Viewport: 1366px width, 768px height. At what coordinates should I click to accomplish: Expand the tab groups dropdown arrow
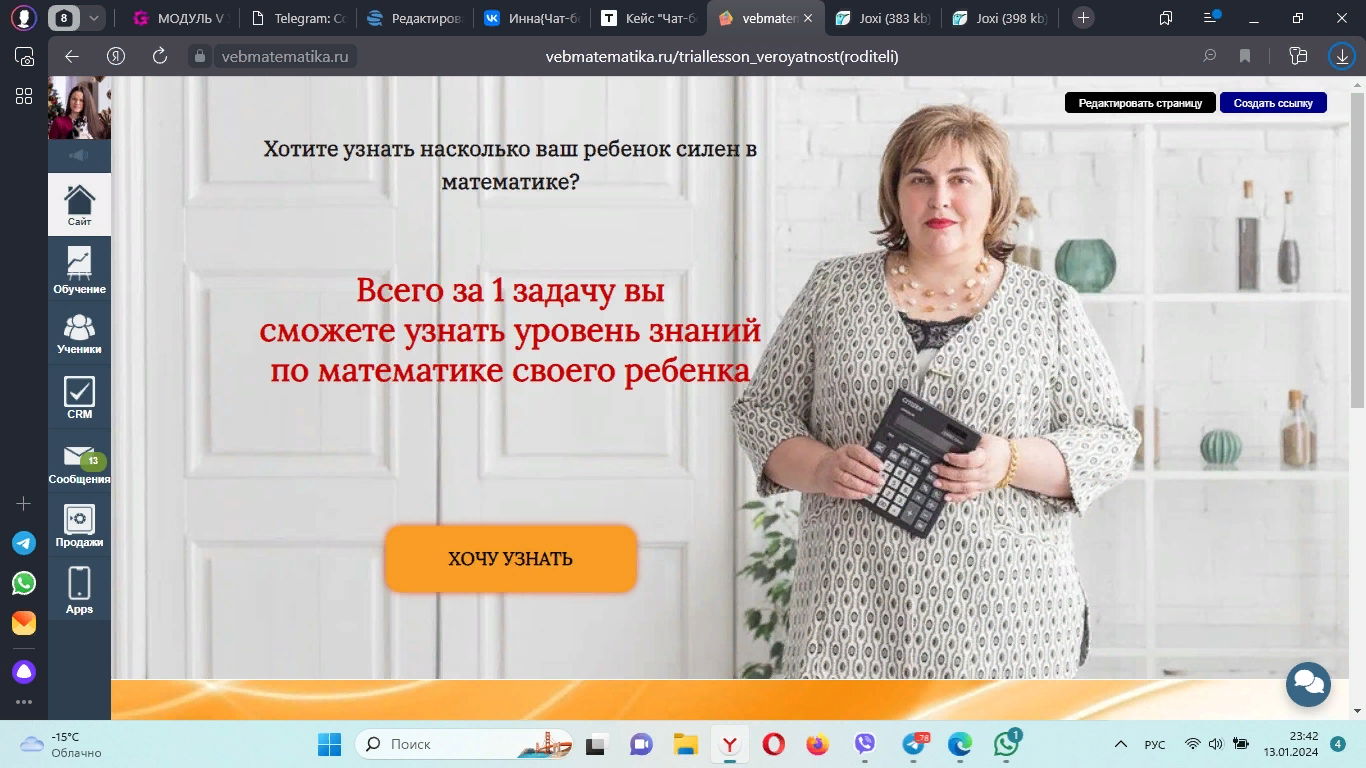click(x=94, y=18)
